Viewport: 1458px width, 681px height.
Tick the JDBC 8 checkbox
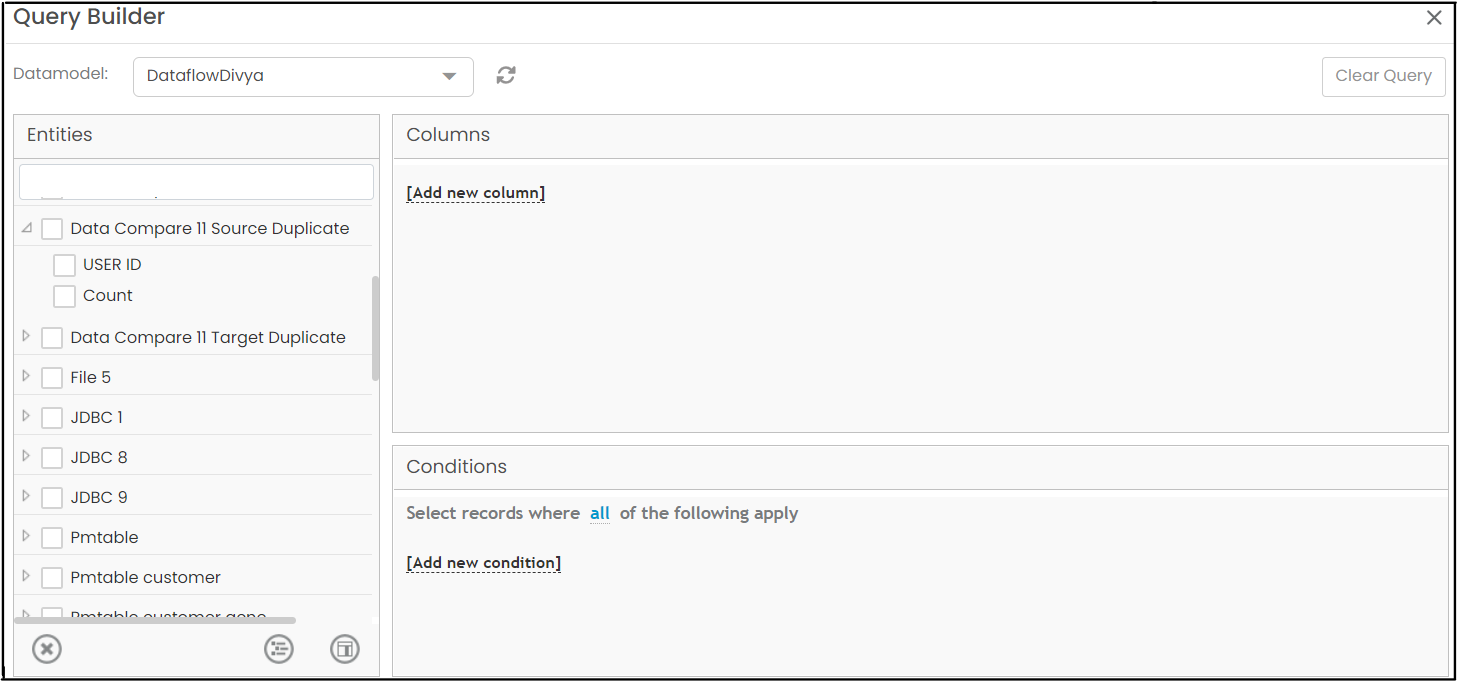coord(52,458)
